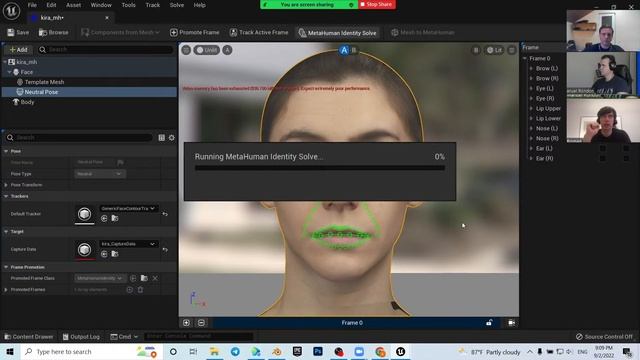The width and height of the screenshot is (640, 360).
Task: Select Template Mesh in the tree
Action: point(44,82)
